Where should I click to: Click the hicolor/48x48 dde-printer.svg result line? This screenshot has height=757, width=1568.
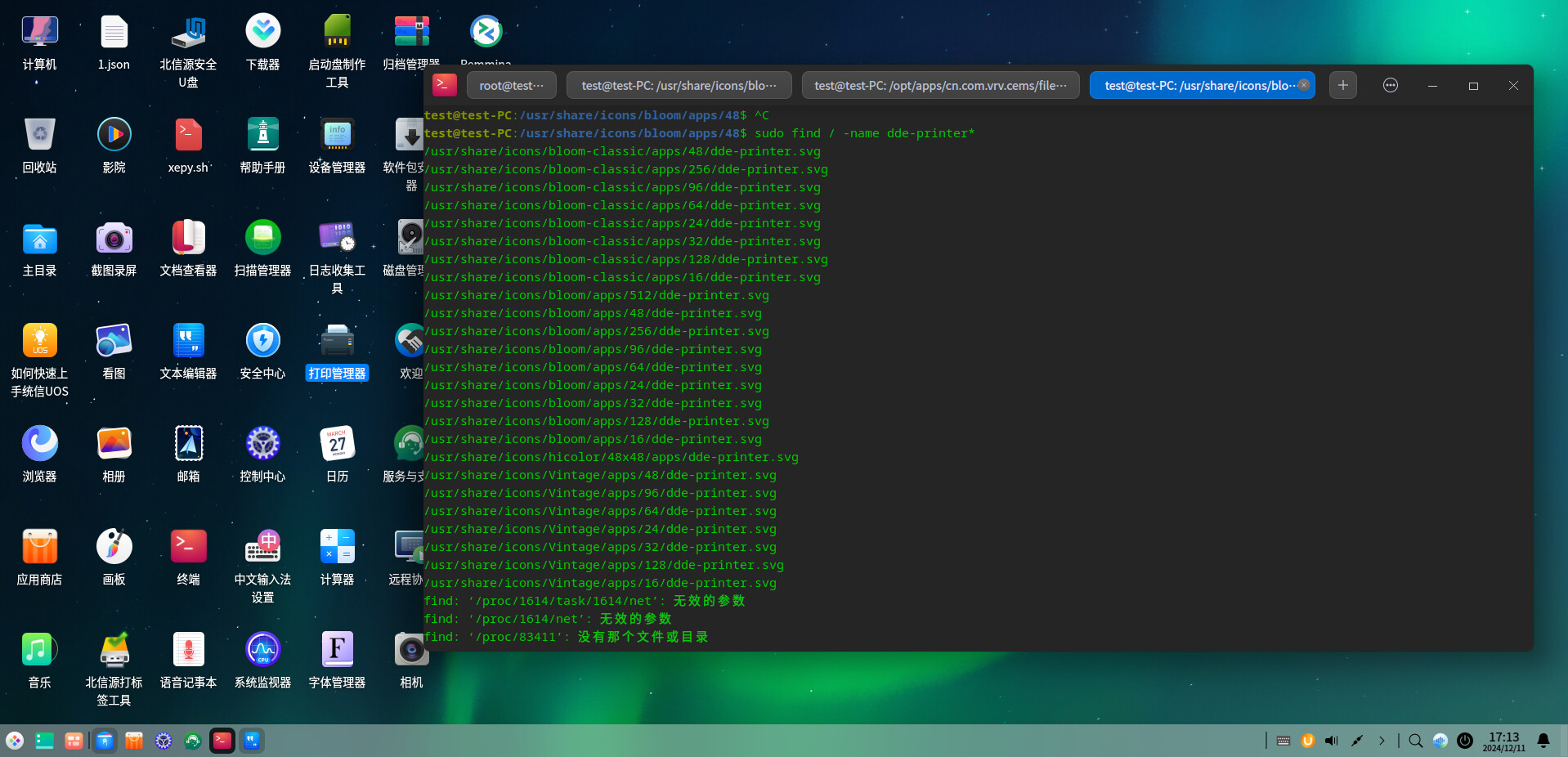(612, 457)
